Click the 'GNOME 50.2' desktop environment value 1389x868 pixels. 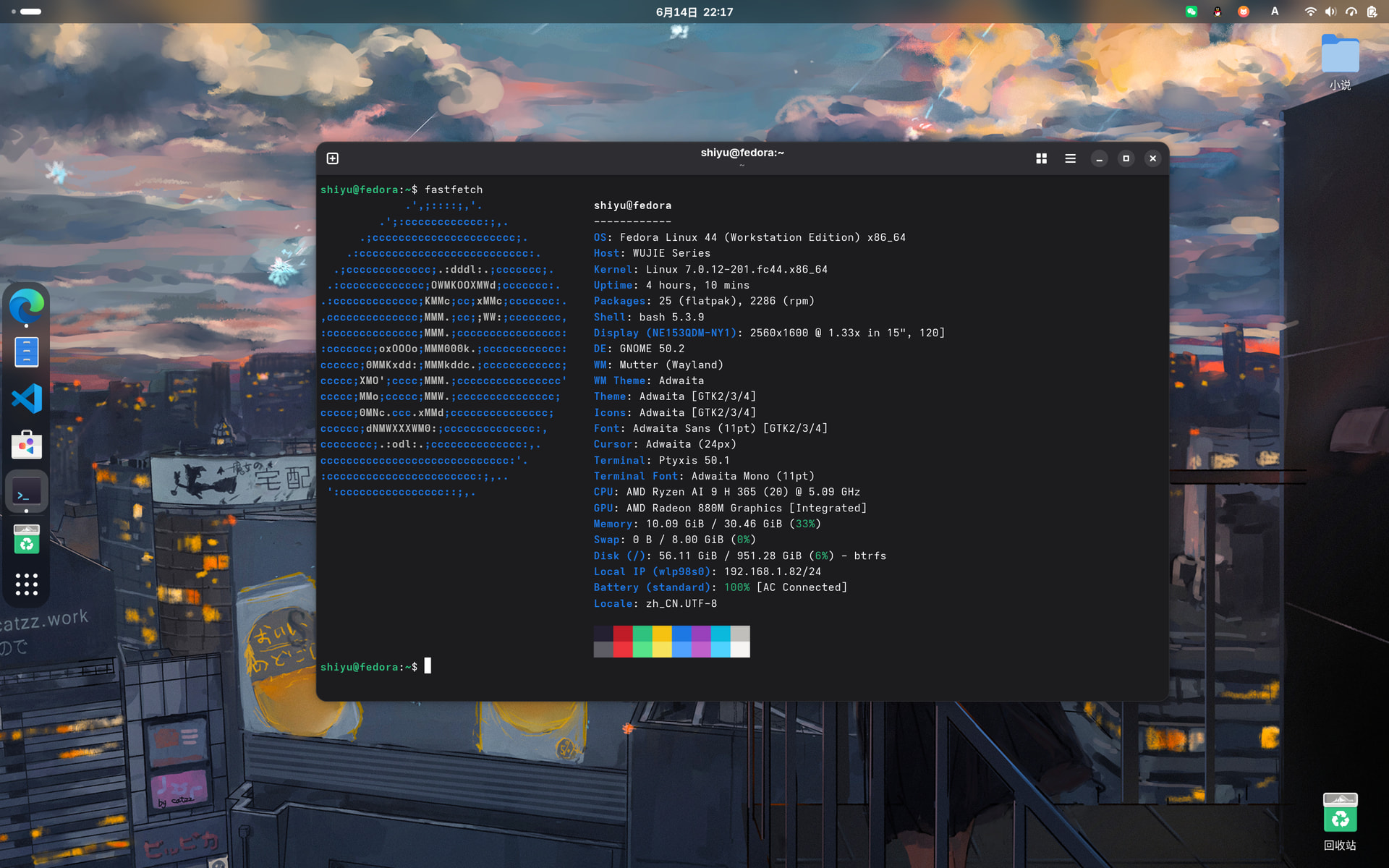click(652, 349)
